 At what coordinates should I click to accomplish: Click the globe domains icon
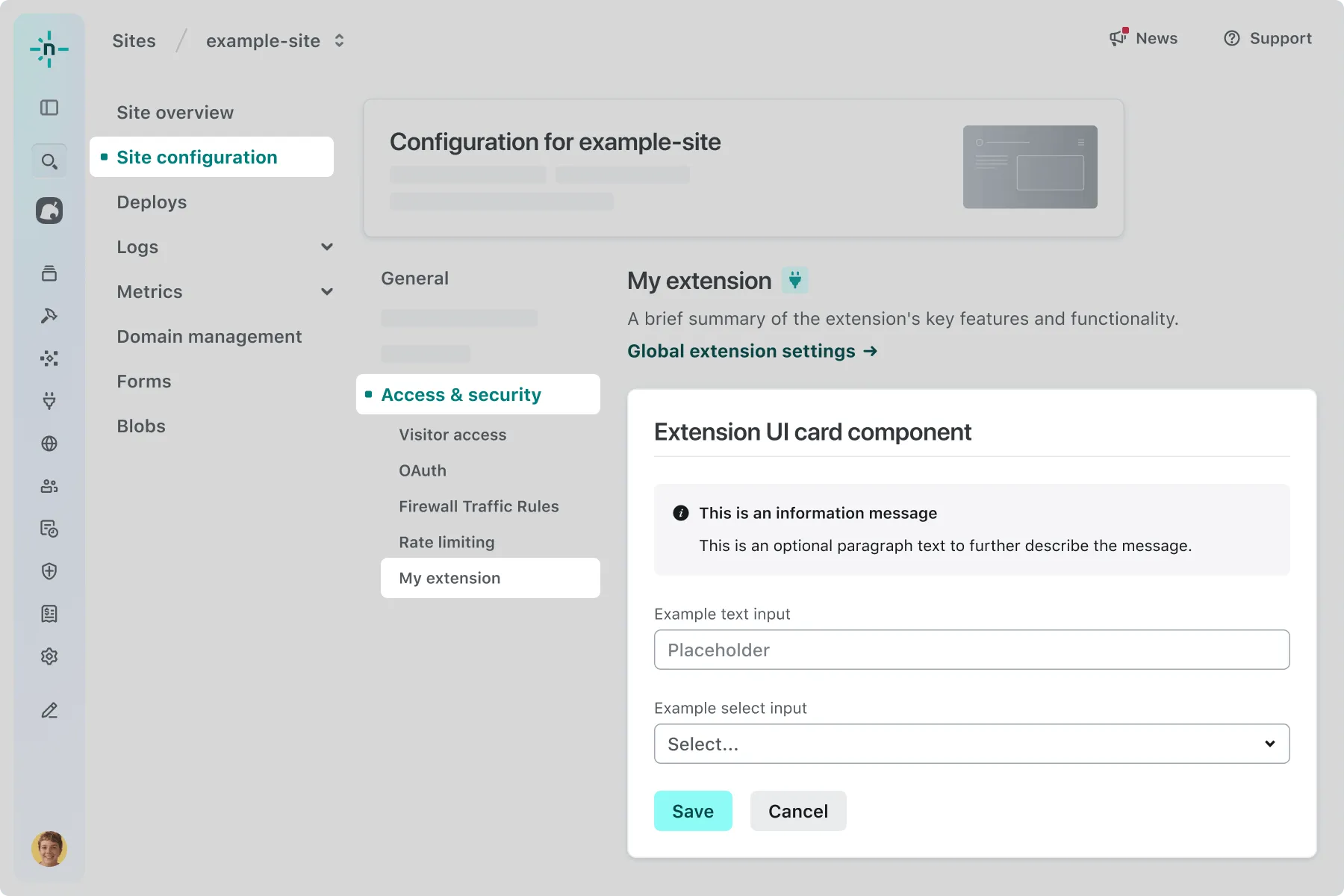coord(49,444)
